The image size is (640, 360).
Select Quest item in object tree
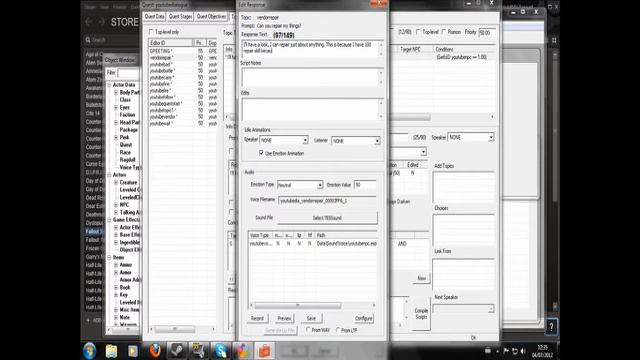[x=126, y=145]
